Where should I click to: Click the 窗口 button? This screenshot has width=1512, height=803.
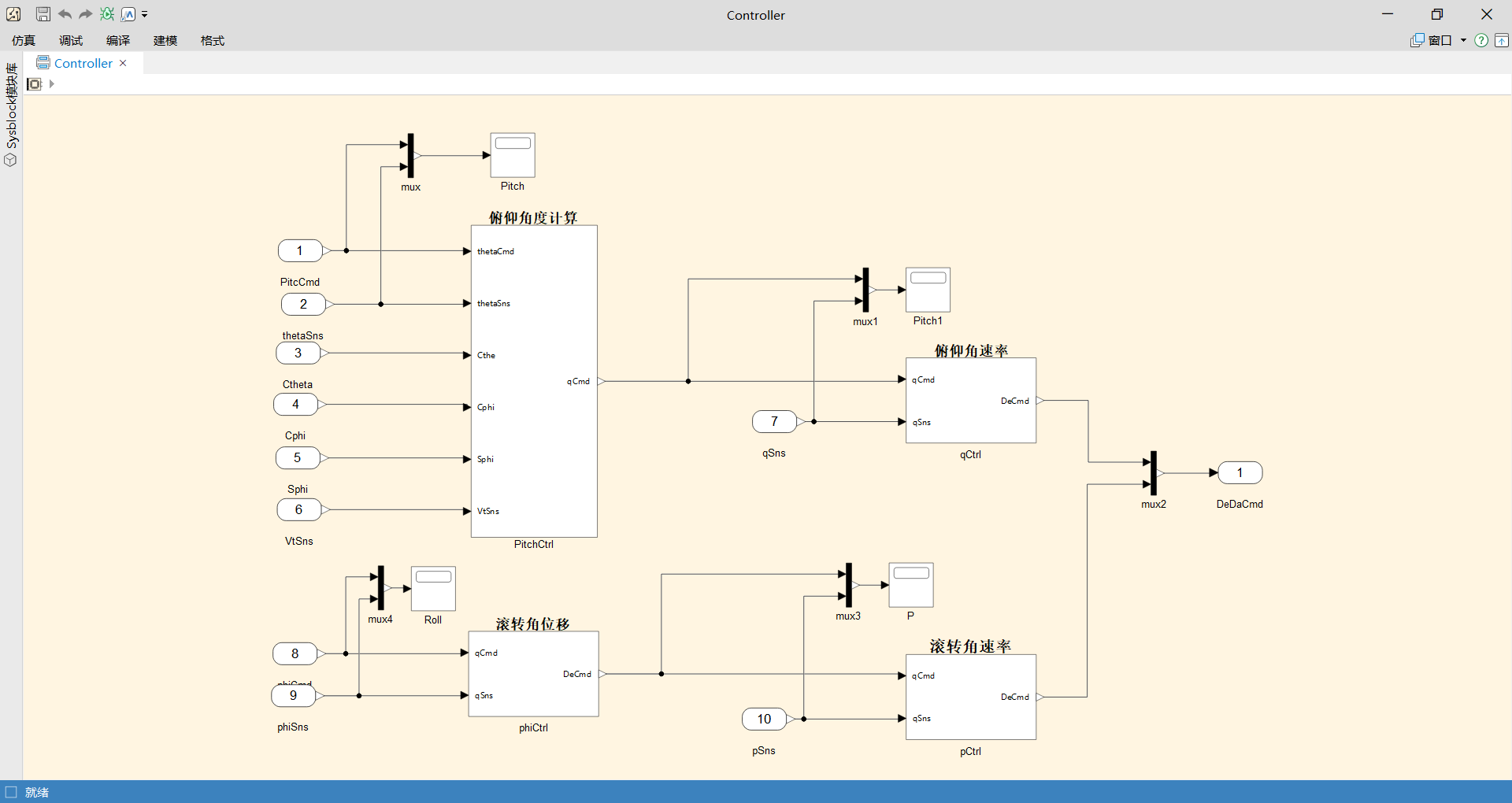pyautogui.click(x=1441, y=40)
